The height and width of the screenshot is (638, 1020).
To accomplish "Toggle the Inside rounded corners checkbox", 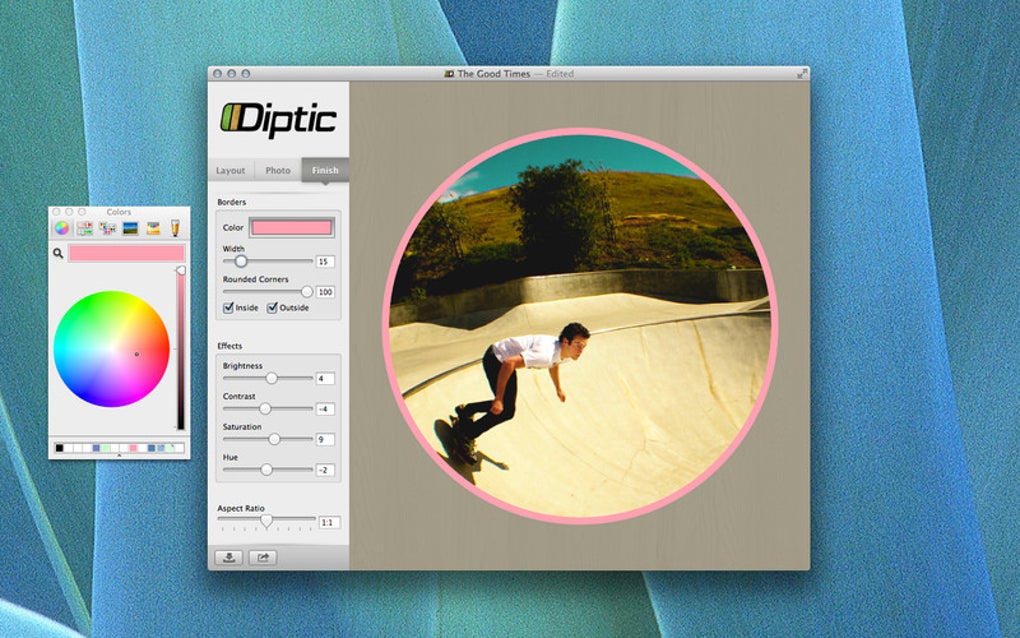I will (228, 308).
